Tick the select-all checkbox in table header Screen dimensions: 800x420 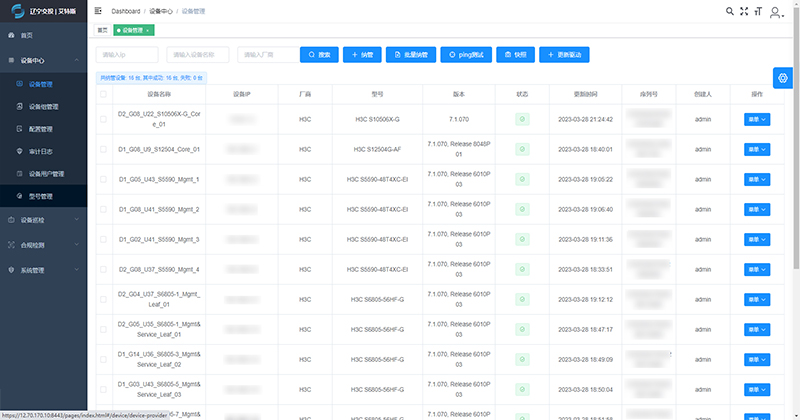(x=103, y=94)
